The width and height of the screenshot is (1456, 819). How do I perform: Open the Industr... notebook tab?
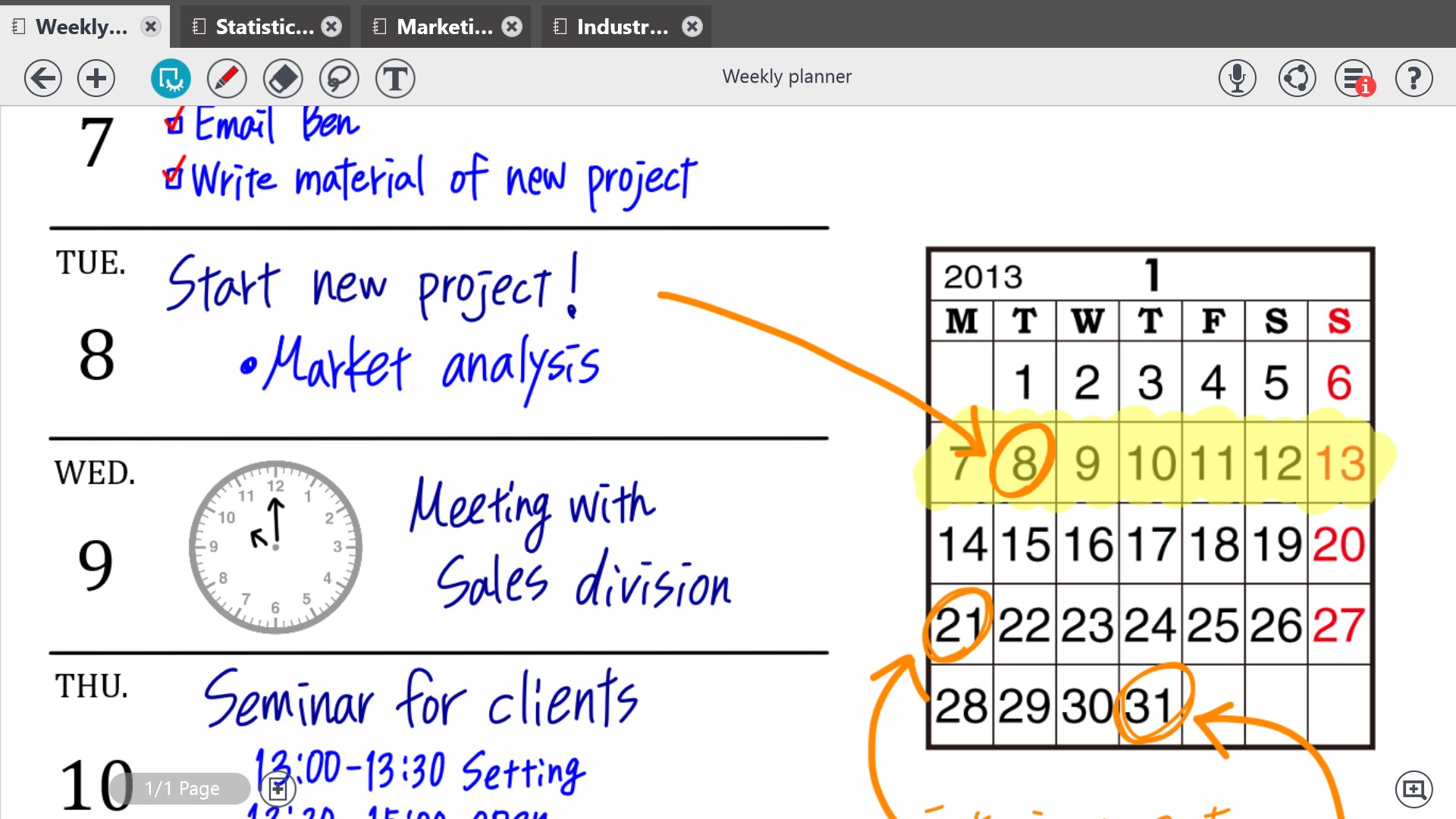click(x=622, y=27)
